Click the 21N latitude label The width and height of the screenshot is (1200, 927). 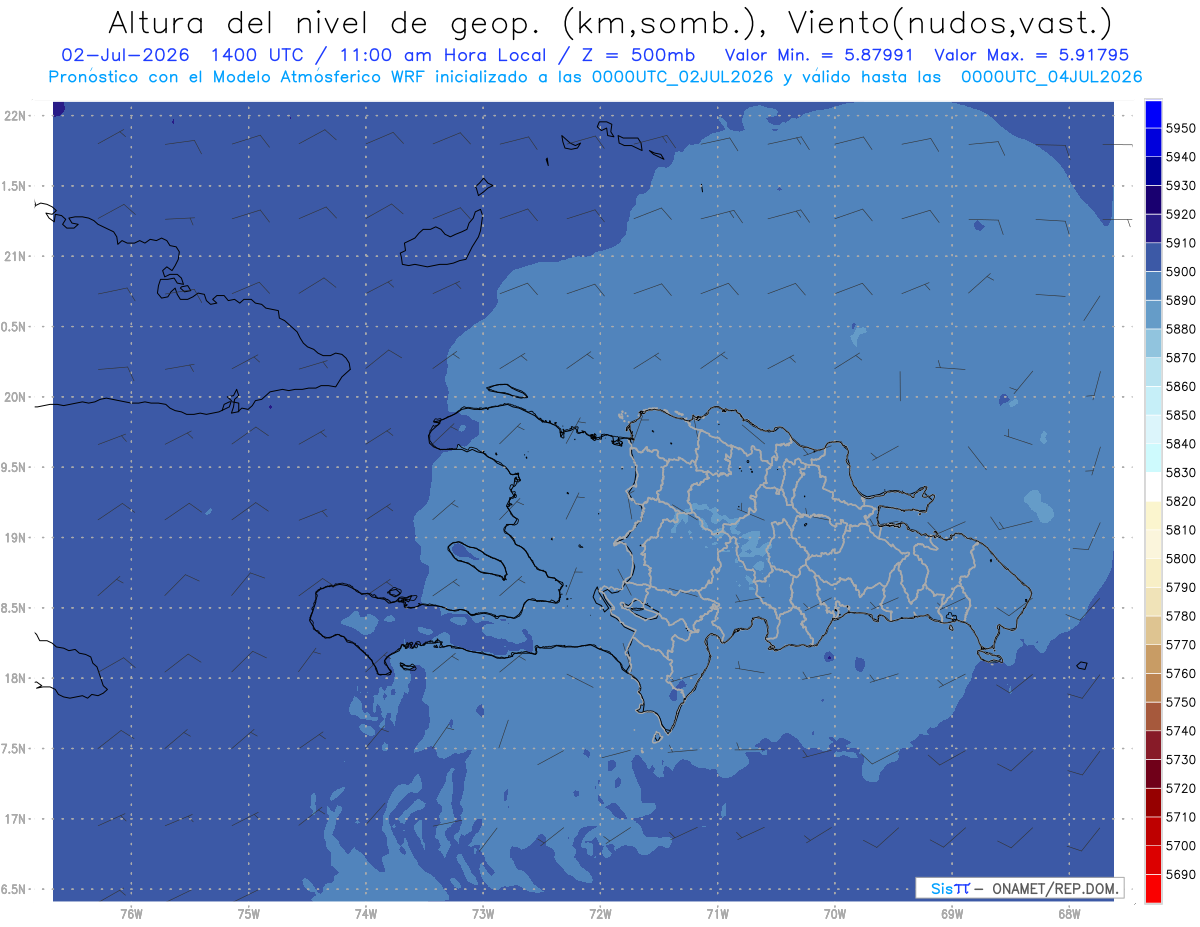(x=17, y=256)
